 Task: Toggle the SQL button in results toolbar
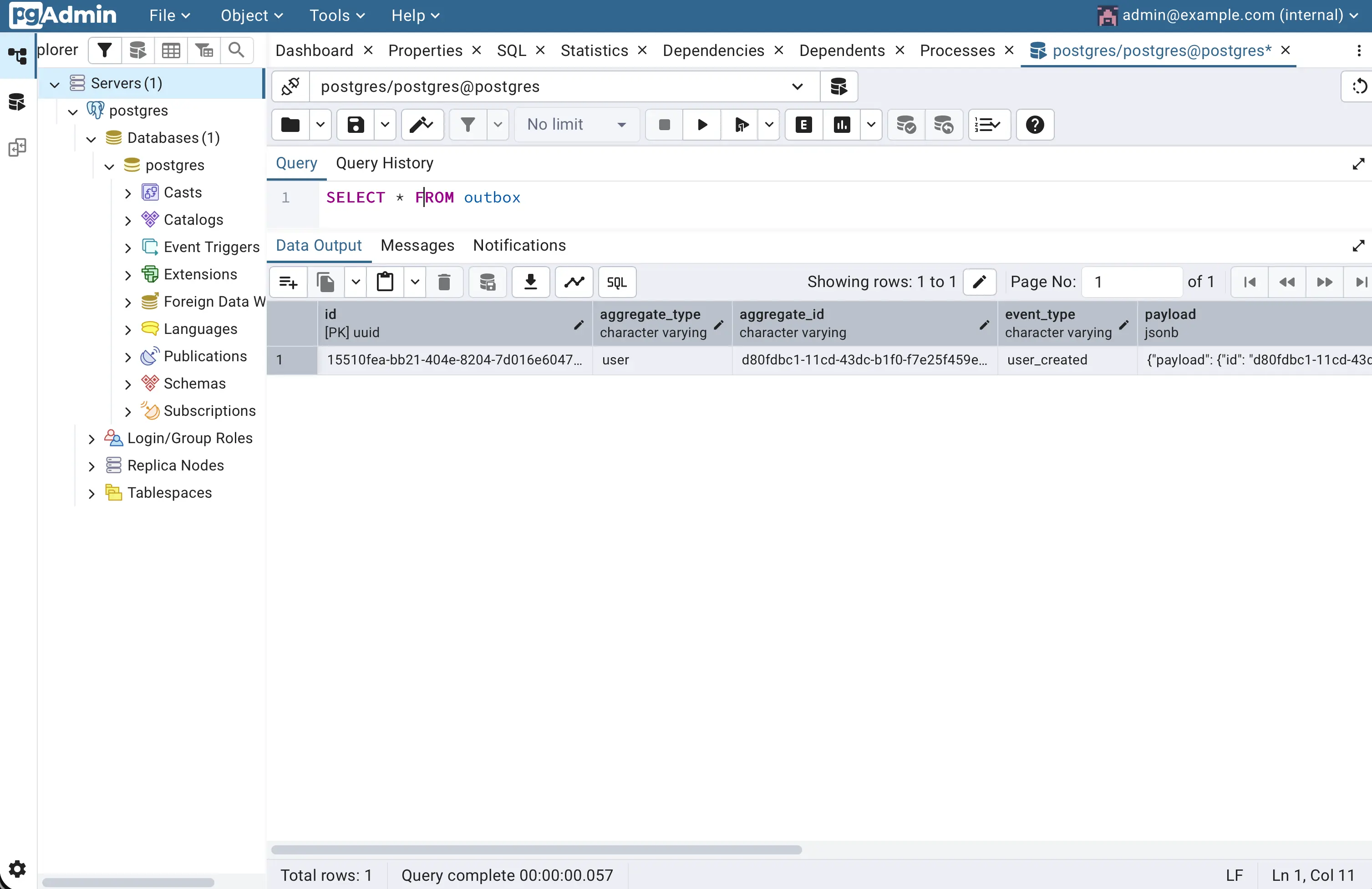pyautogui.click(x=617, y=283)
